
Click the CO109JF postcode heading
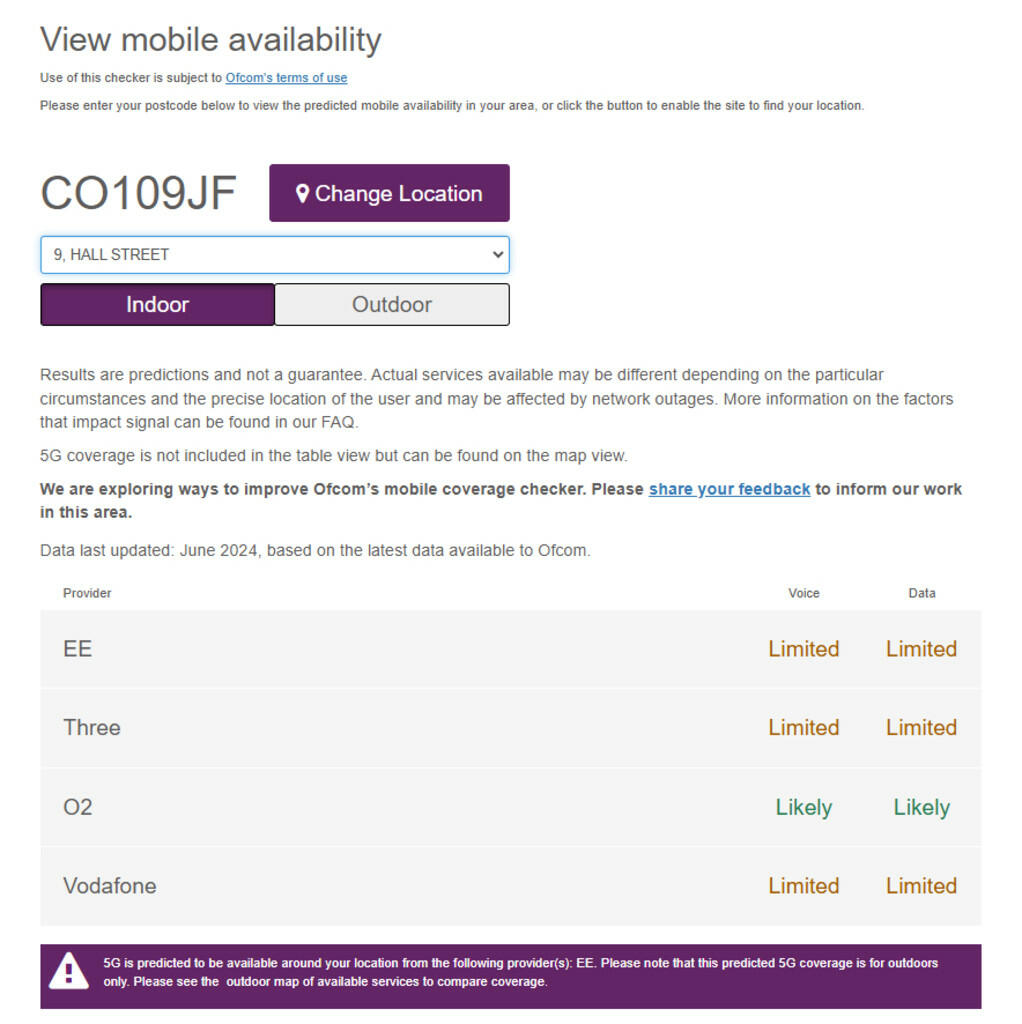click(138, 193)
